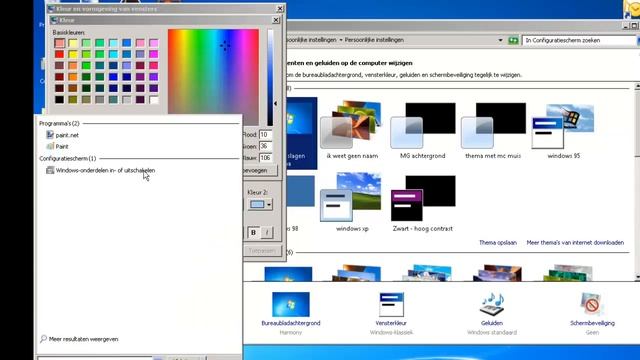Click the Rood value field
The image size is (640, 360).
point(265,135)
